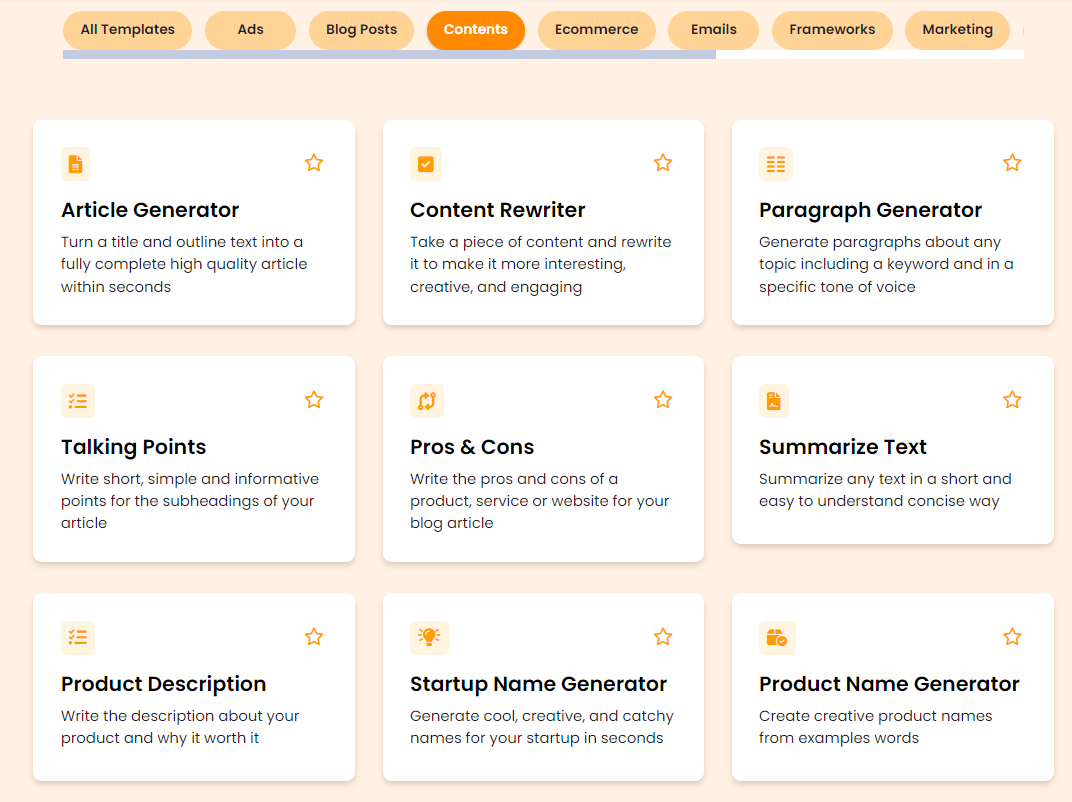Star the Content Rewriter template
1072x802 pixels.
663,163
